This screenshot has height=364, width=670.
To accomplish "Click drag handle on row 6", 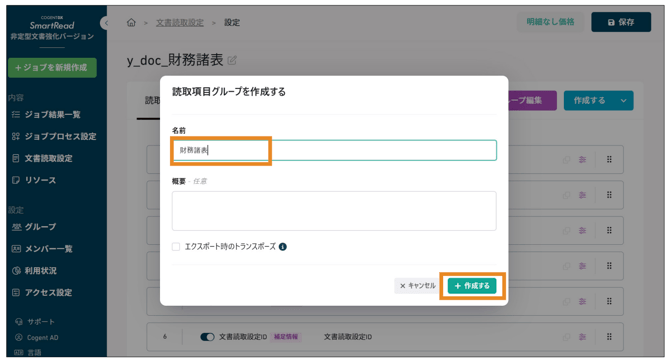I will (x=609, y=337).
